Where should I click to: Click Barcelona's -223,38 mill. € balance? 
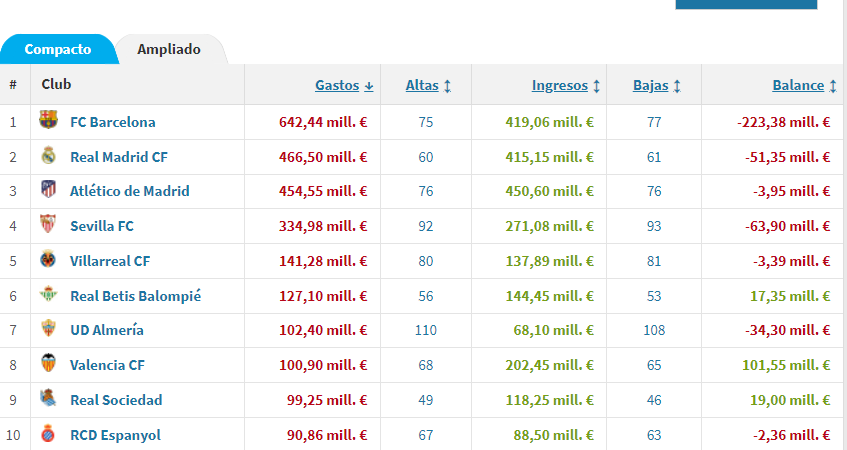click(783, 122)
